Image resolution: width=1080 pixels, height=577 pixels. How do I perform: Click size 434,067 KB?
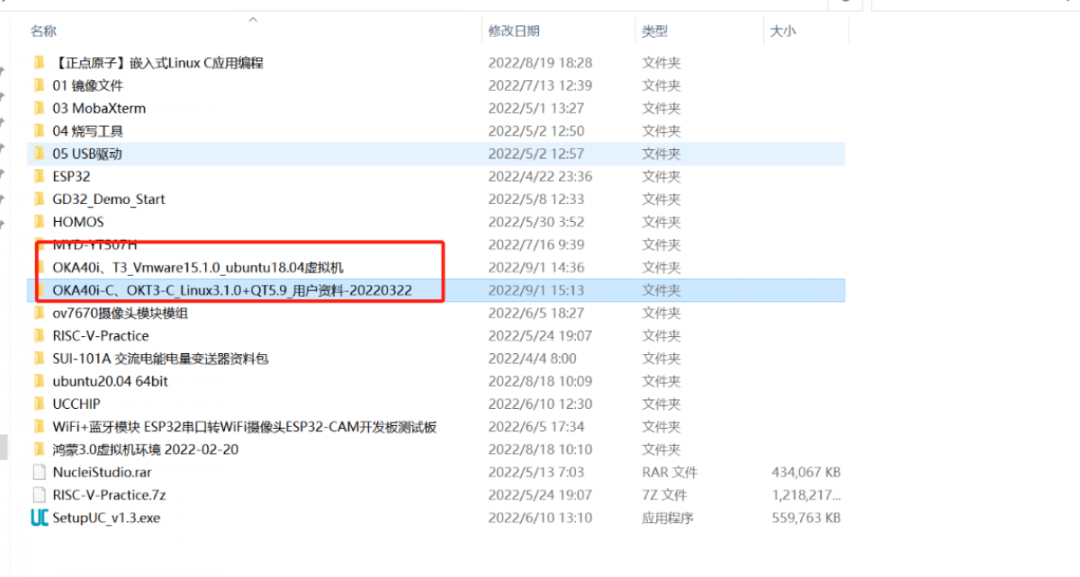click(806, 472)
